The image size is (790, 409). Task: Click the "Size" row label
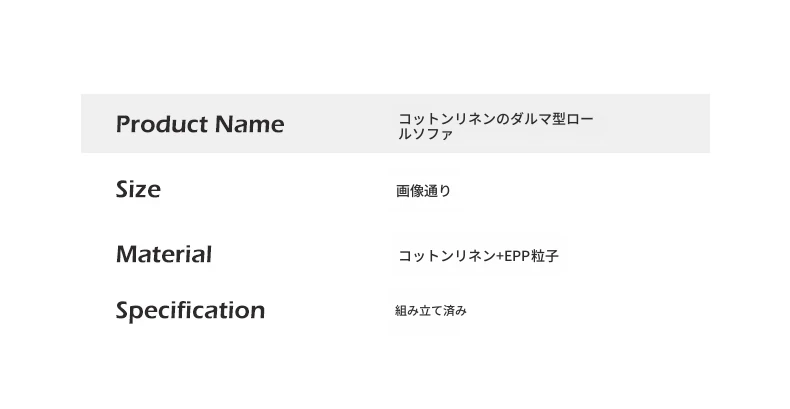point(138,189)
